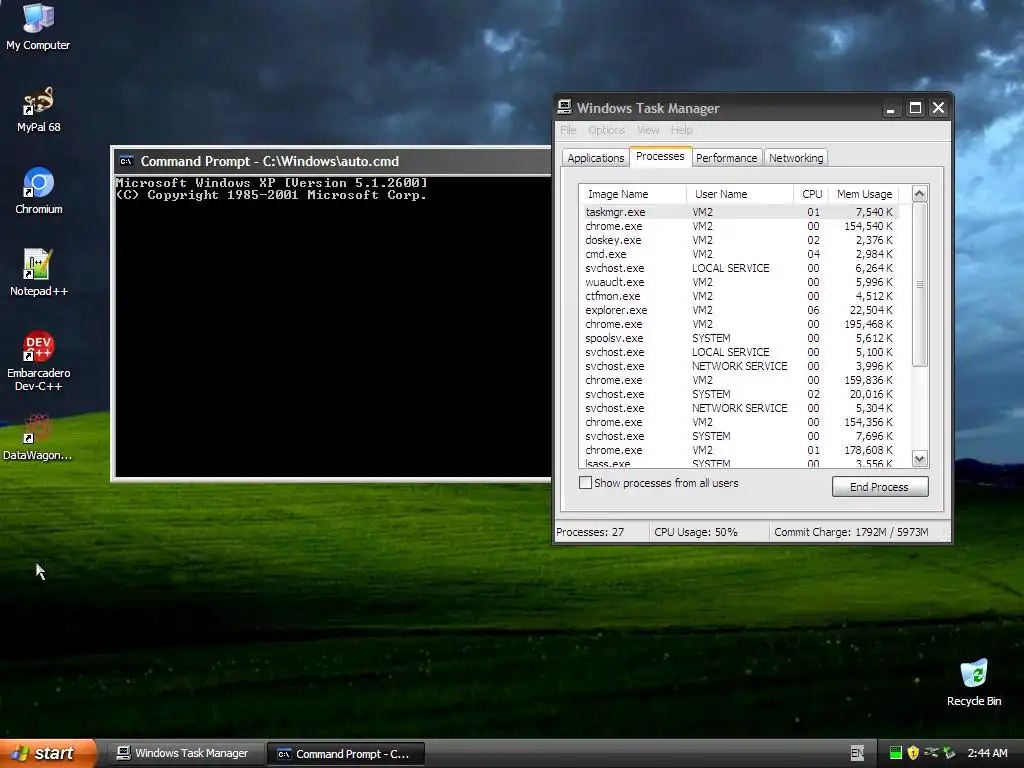Screen dimensions: 1024x768
Task: Select chrome.exe row using 159,836 K
Action: coord(739,380)
